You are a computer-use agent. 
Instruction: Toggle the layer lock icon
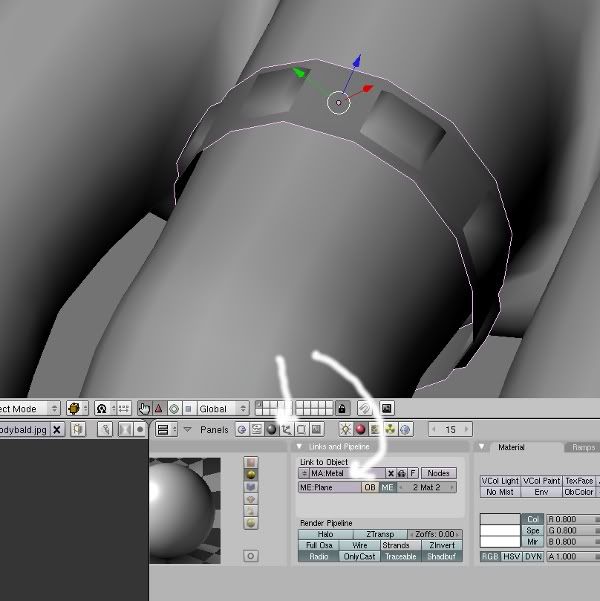tap(342, 409)
